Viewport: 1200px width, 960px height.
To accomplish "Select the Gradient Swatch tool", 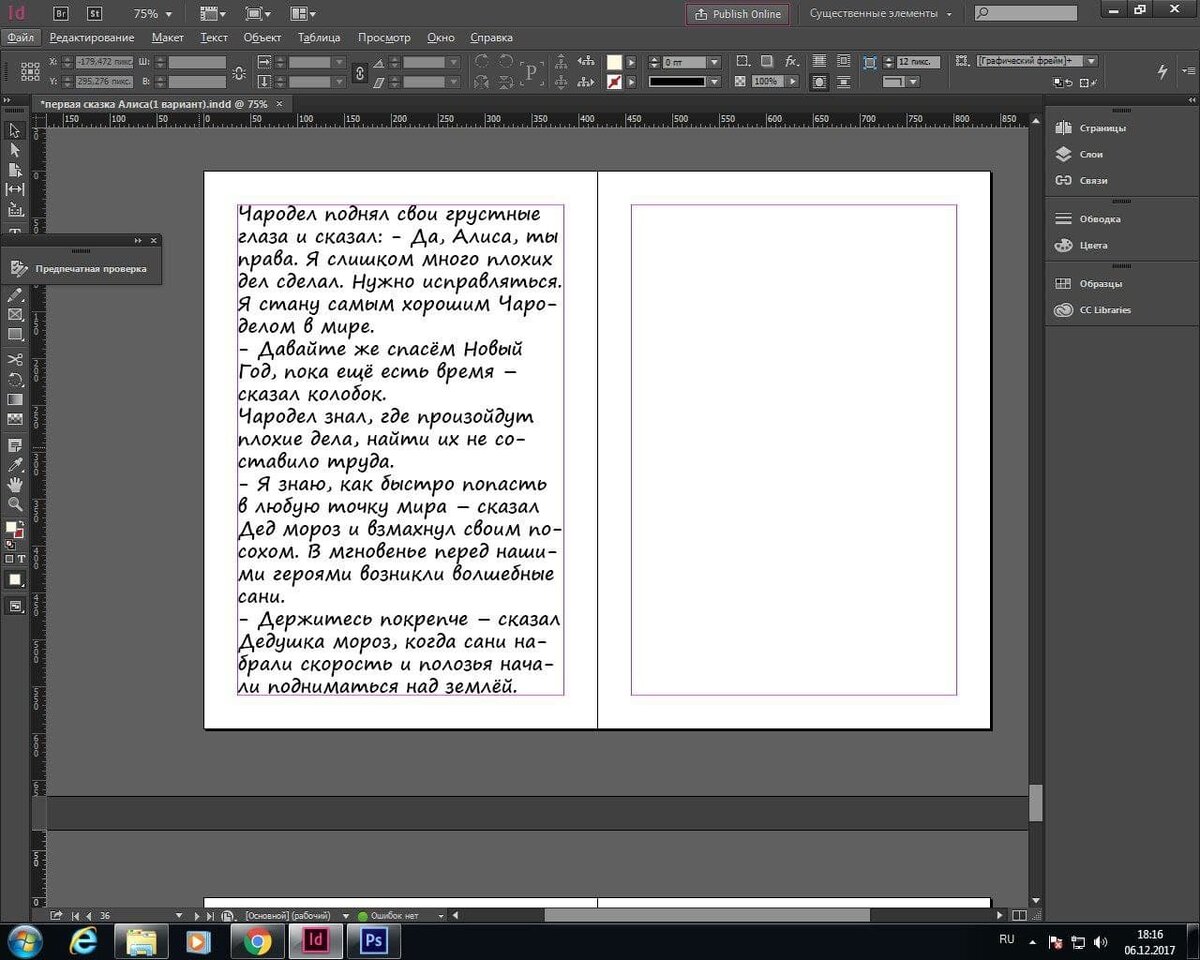I will point(15,399).
